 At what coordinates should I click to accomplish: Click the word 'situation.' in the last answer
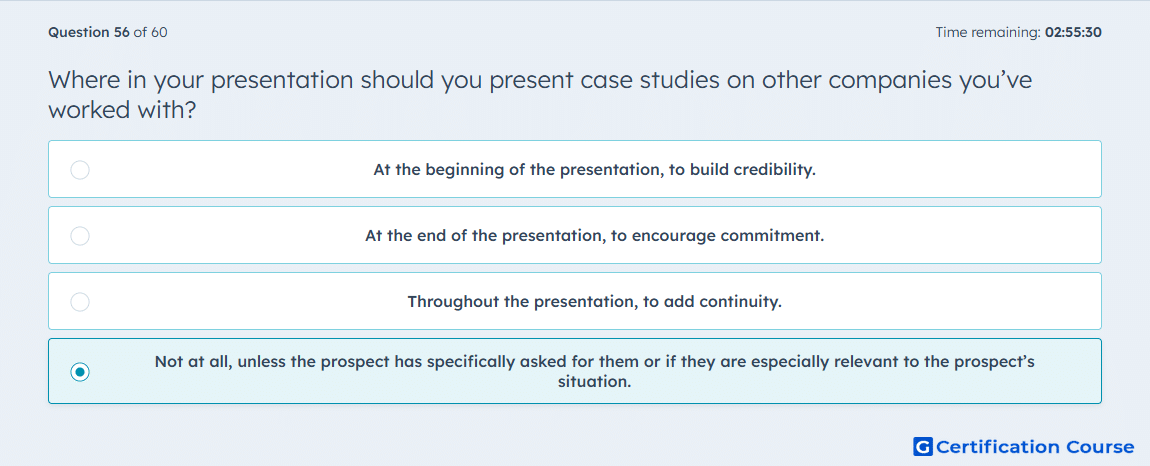click(x=594, y=382)
